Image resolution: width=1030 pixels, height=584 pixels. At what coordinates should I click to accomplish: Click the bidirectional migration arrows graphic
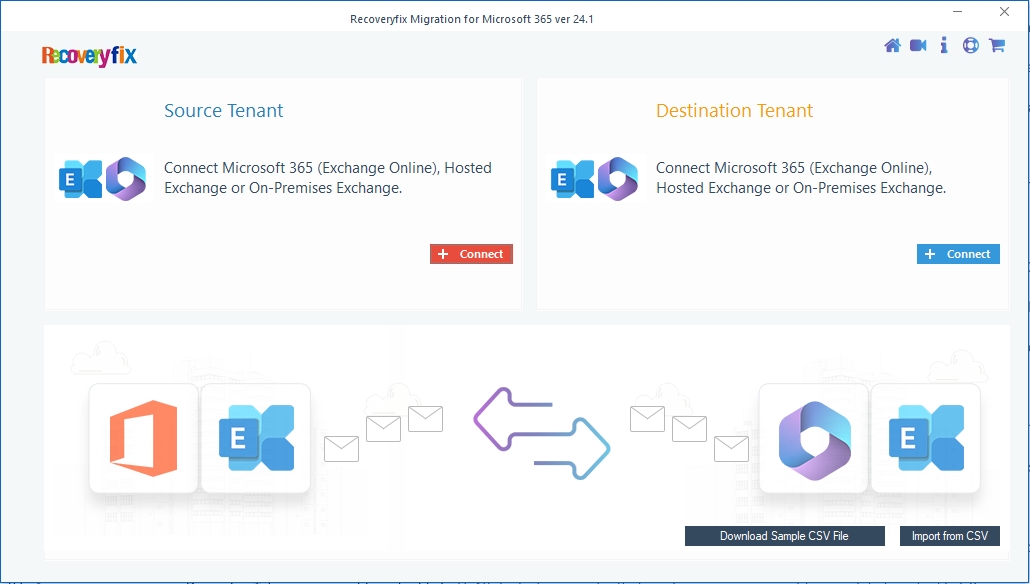click(541, 434)
